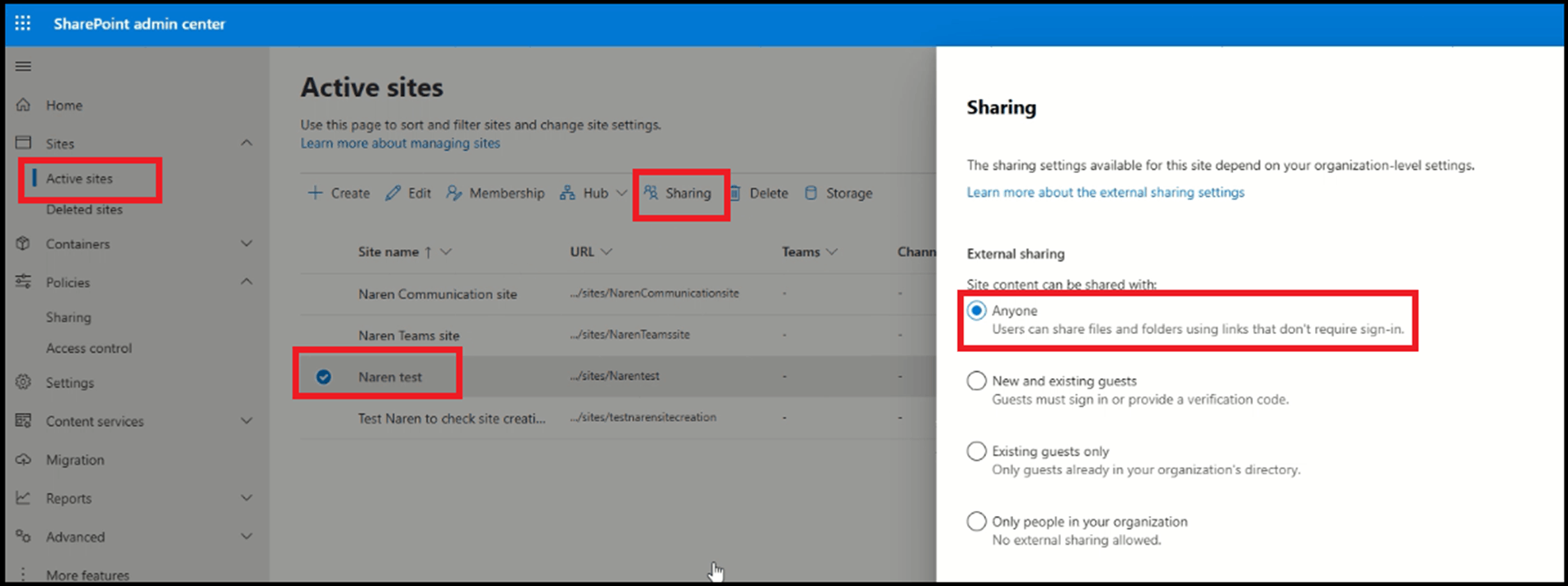Screen dimensions: 1568x586
Task: Deselect the Naren test row checkmark
Action: 324,377
